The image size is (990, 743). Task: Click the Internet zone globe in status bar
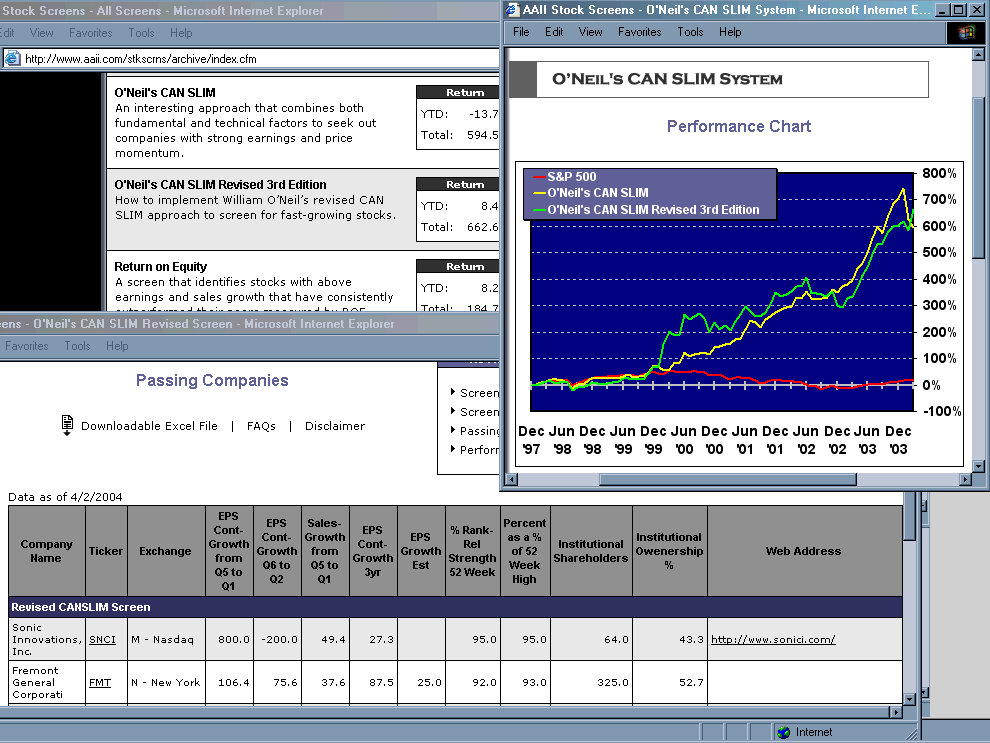(783, 732)
